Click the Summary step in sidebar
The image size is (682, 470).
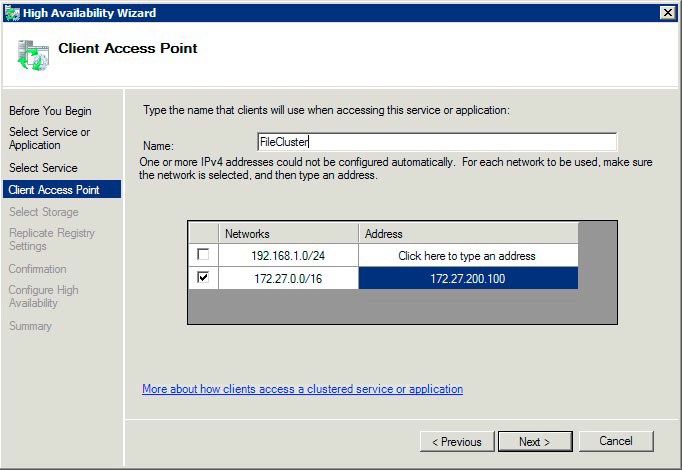pyautogui.click(x=30, y=326)
